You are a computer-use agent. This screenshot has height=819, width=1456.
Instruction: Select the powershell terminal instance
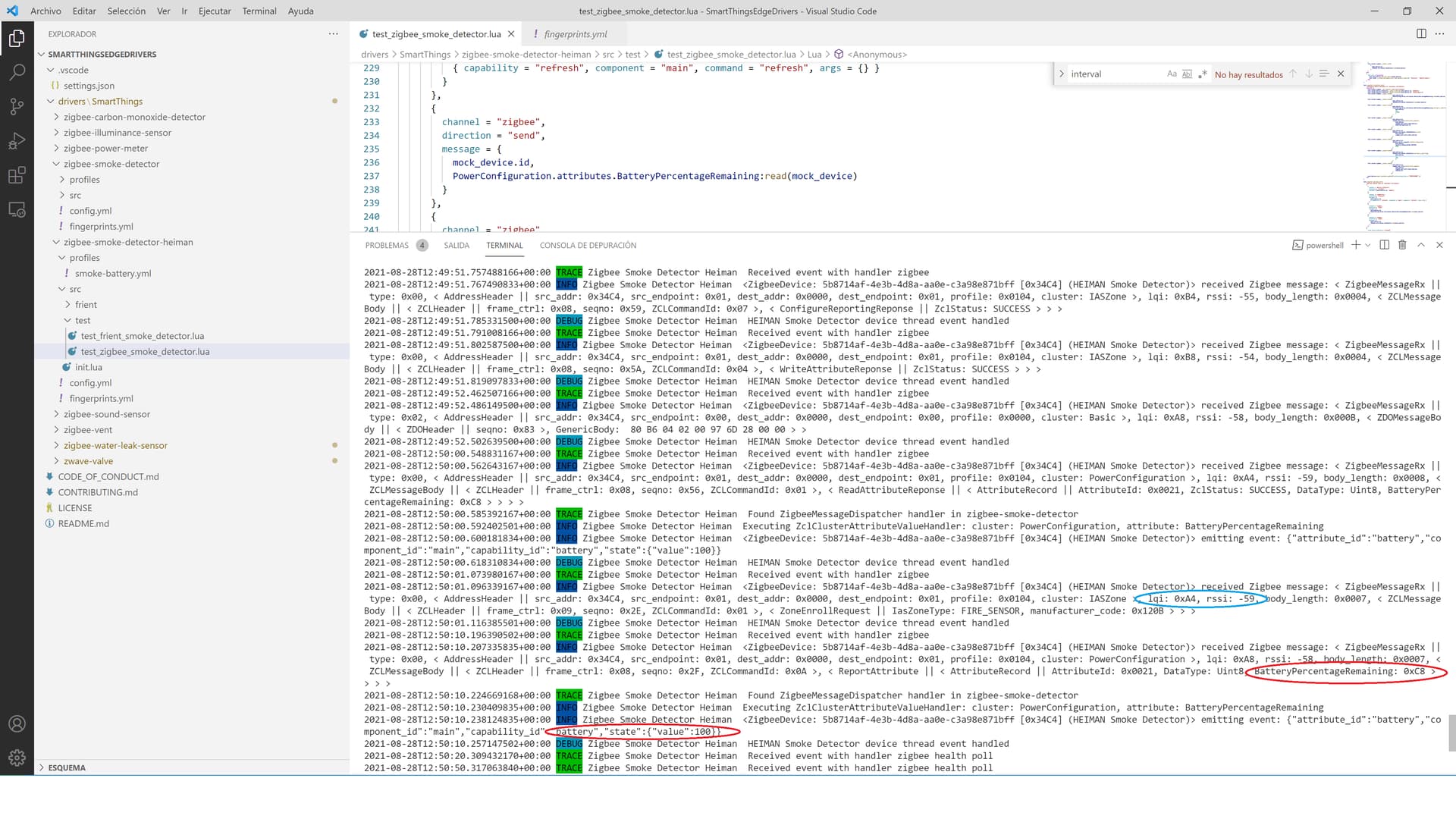coord(1318,245)
